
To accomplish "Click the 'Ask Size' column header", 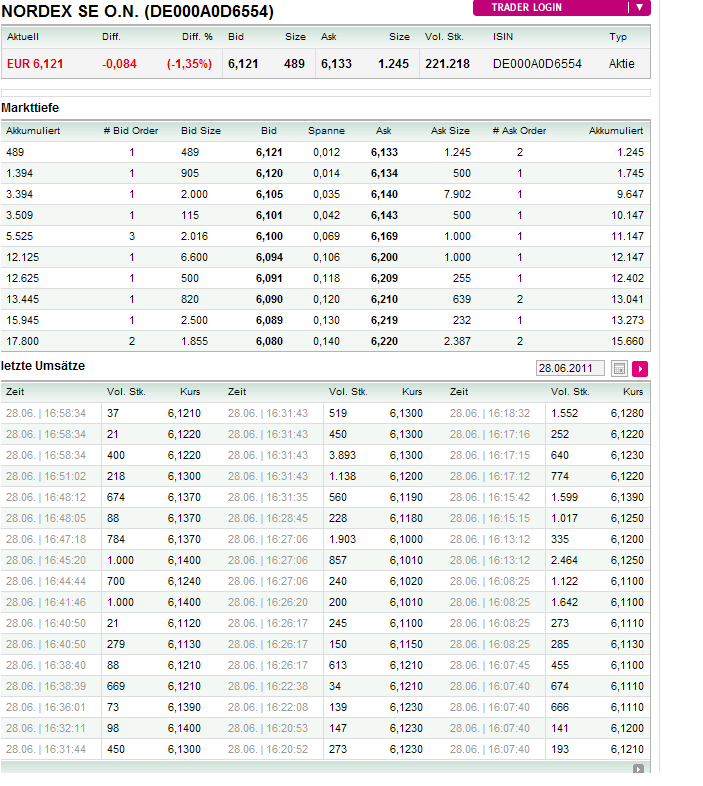I will (x=449, y=131).
